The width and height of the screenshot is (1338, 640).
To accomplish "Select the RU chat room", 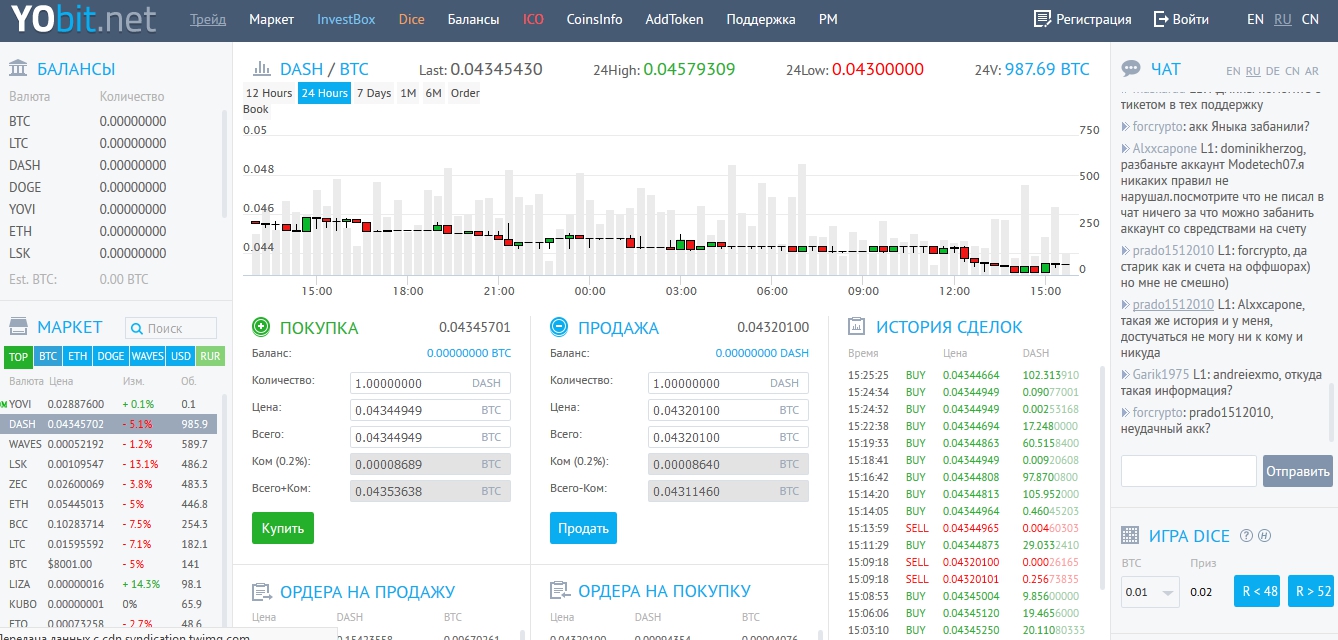I will point(1253,71).
